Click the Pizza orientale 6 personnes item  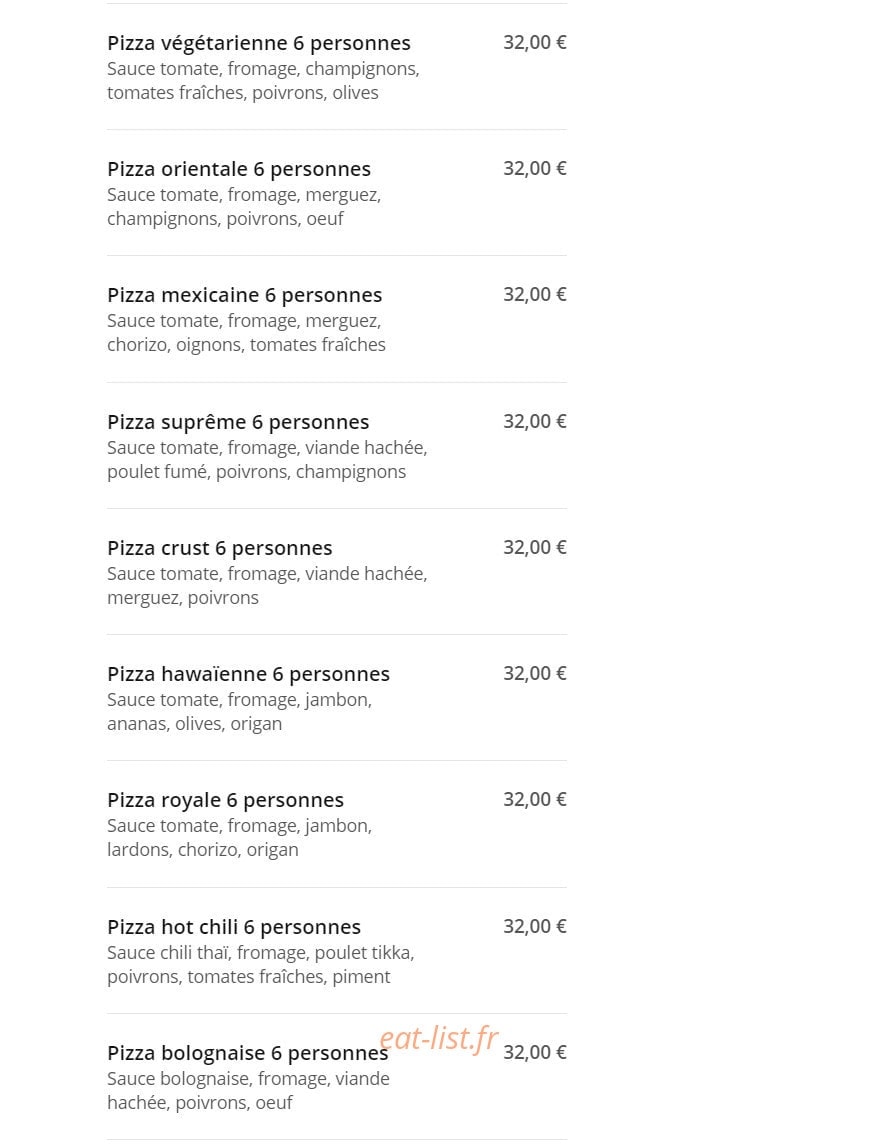click(239, 170)
